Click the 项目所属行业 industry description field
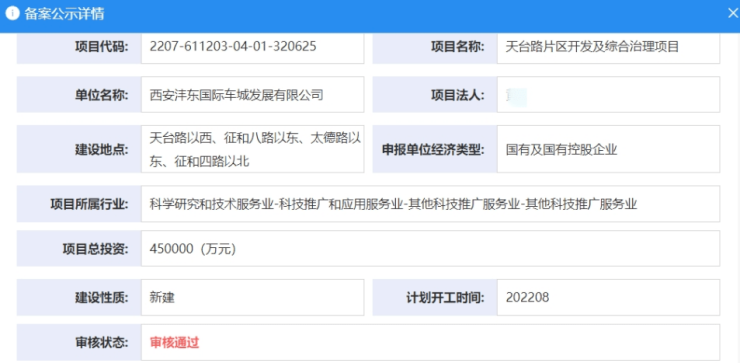 point(430,204)
